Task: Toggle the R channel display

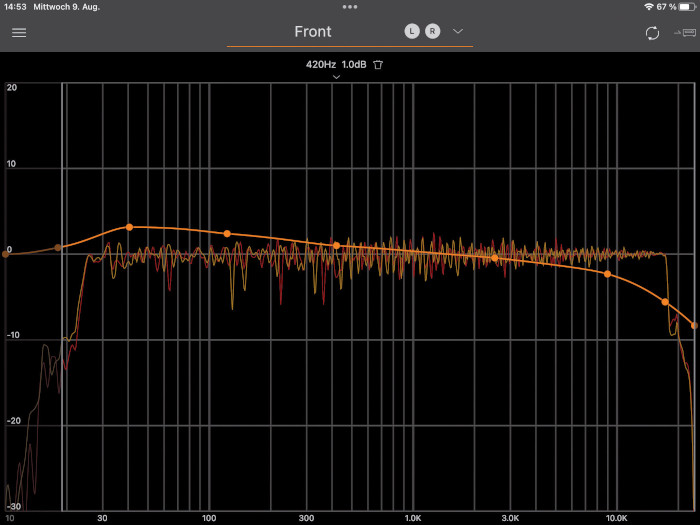Action: click(x=432, y=32)
